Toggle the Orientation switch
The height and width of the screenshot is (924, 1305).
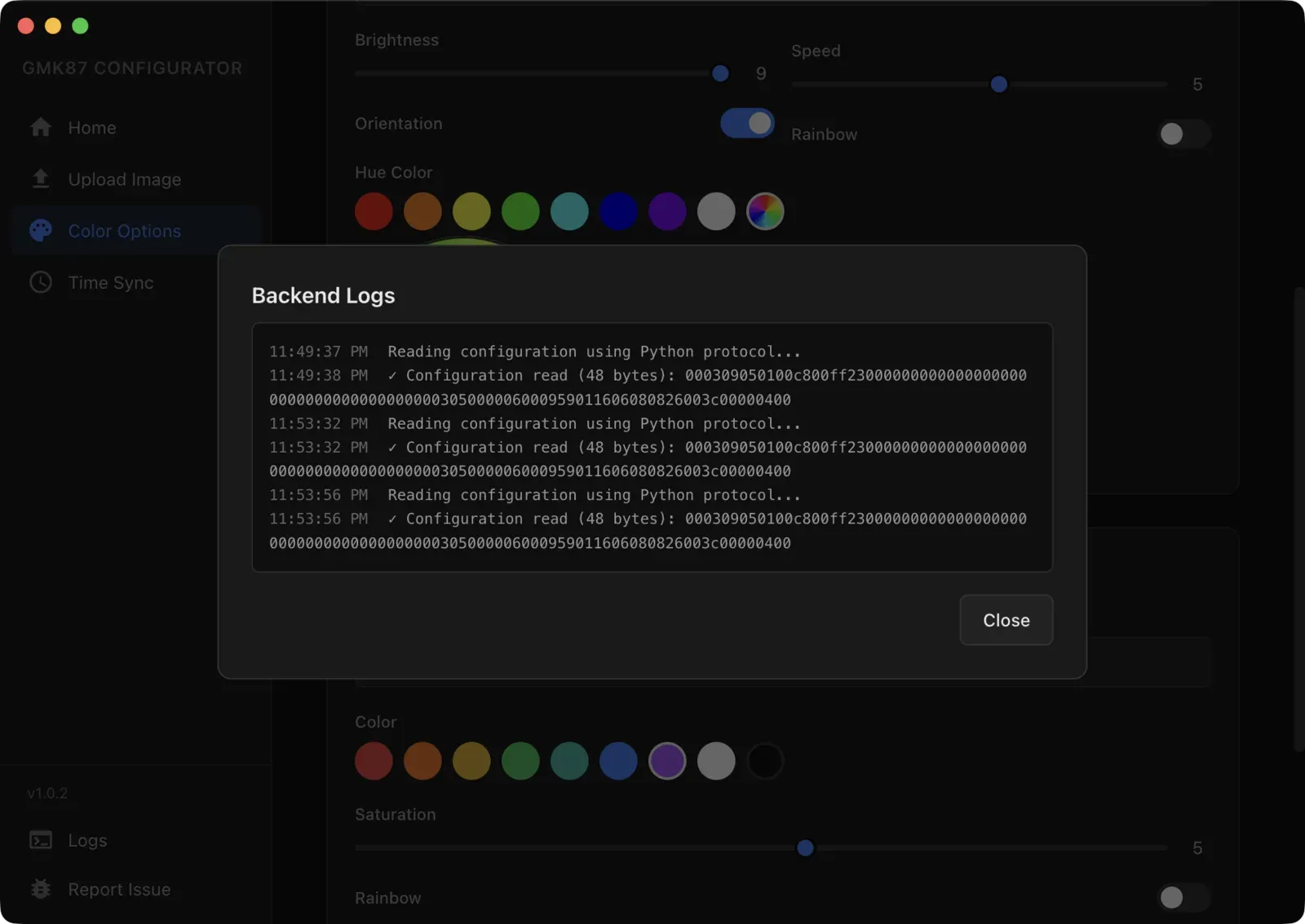[x=747, y=123]
